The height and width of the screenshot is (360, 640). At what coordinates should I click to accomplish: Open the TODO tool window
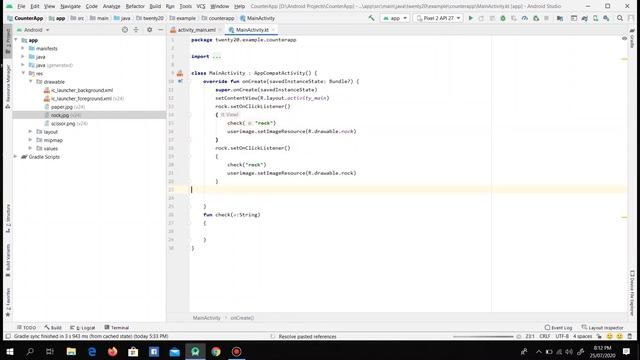(26, 327)
